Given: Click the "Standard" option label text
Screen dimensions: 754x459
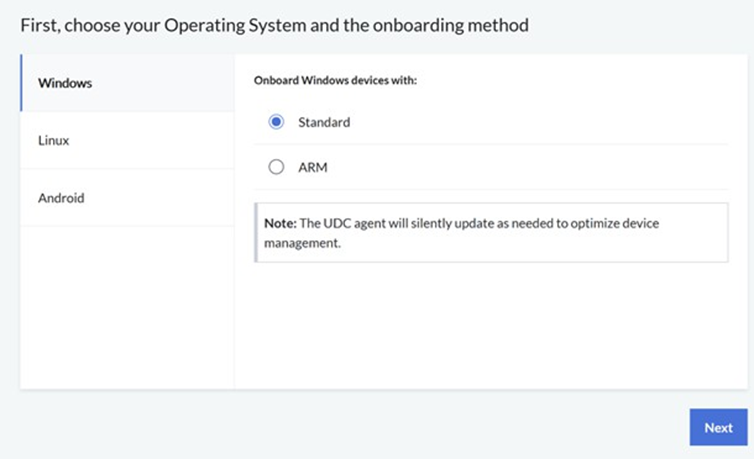Looking at the screenshot, I should point(324,122).
